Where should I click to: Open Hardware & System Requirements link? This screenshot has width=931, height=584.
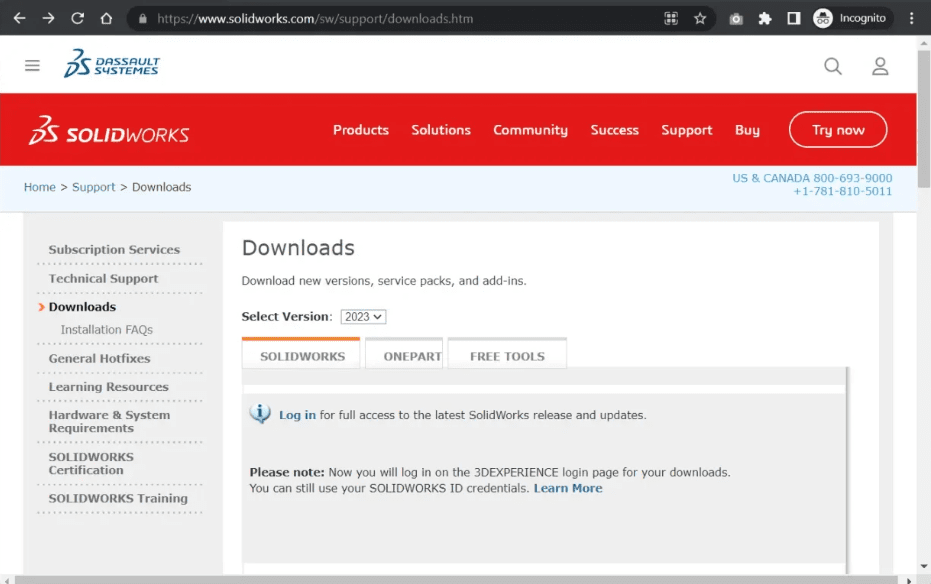point(109,422)
